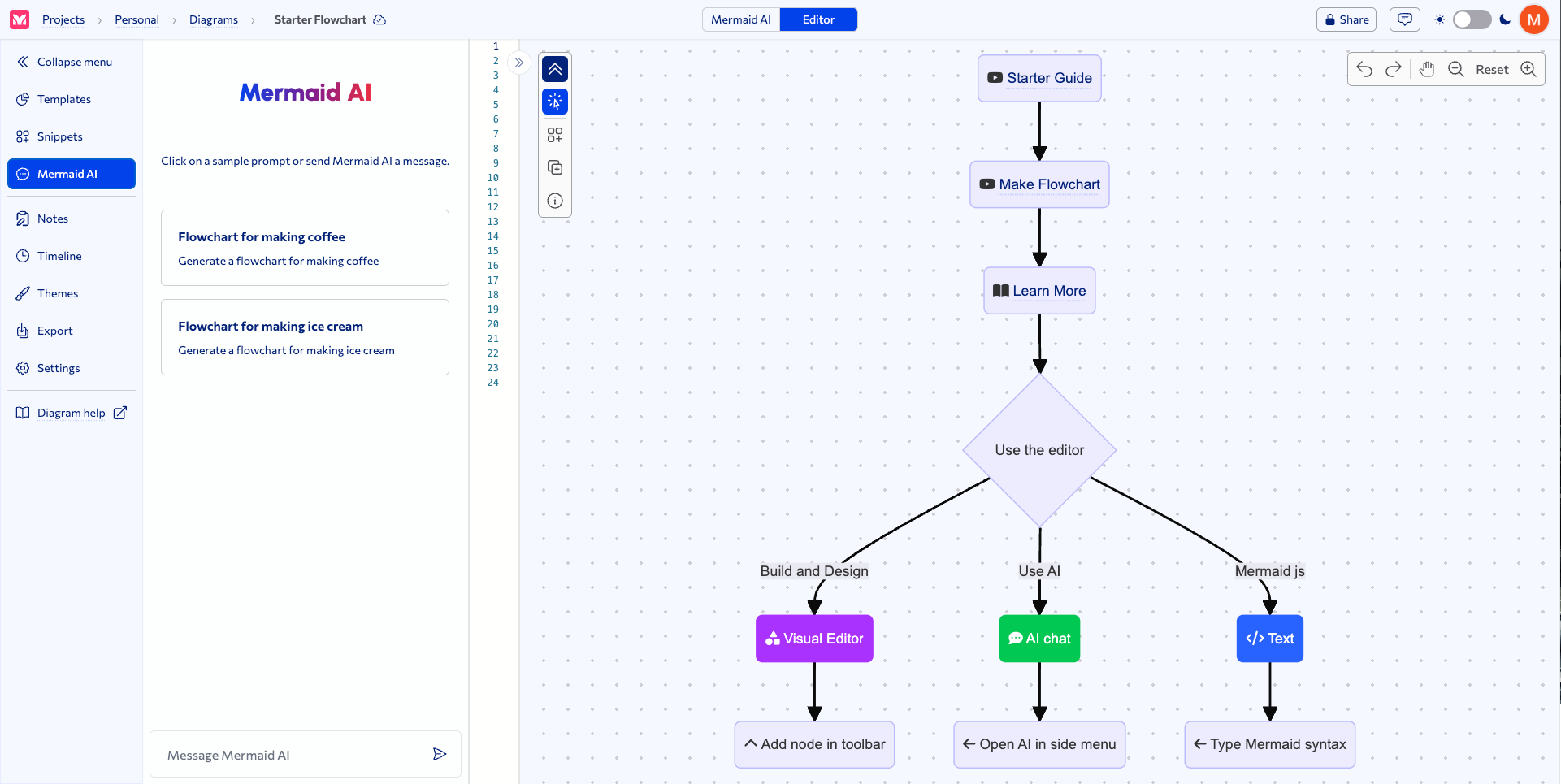Click the Starter Guide node
The width and height of the screenshot is (1561, 784).
coord(1039,78)
